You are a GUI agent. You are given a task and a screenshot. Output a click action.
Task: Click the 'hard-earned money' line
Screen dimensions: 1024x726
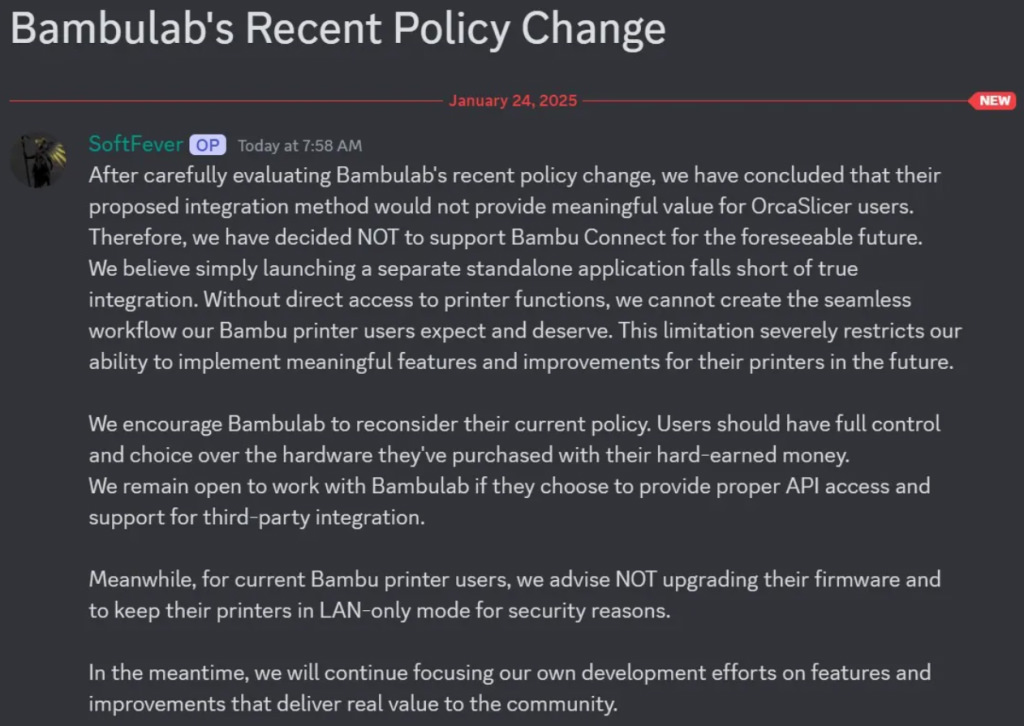[469, 455]
